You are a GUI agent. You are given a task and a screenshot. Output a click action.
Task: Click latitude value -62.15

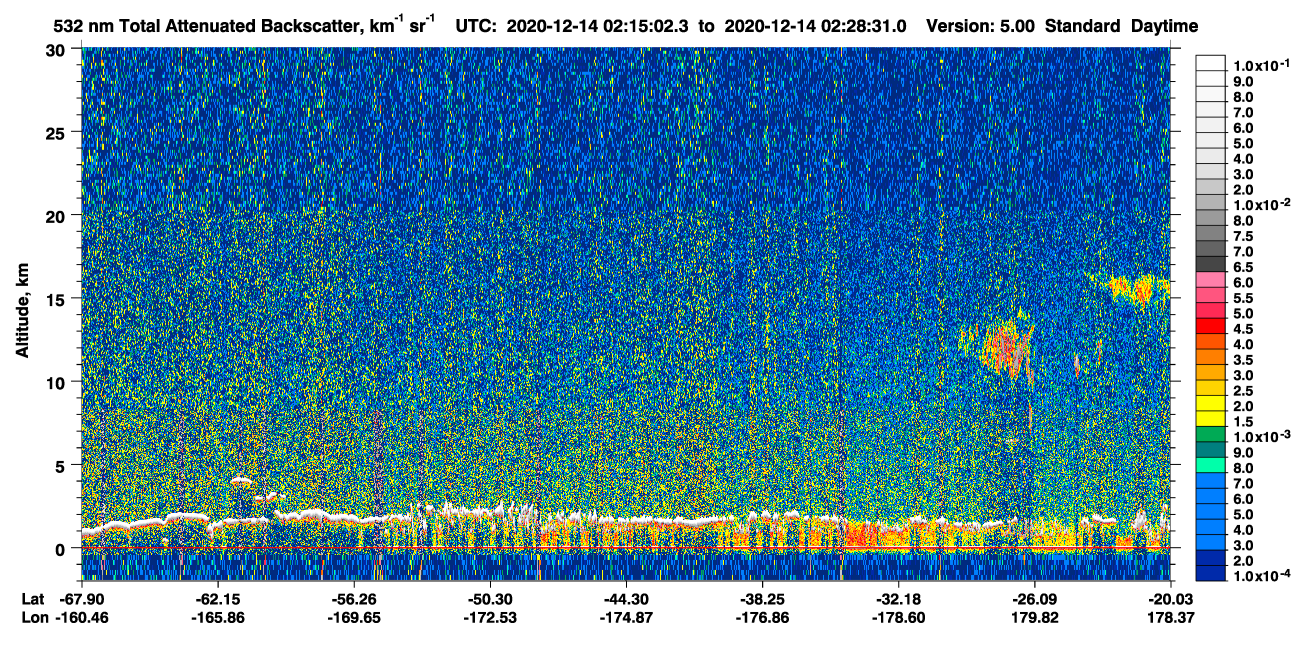217,599
